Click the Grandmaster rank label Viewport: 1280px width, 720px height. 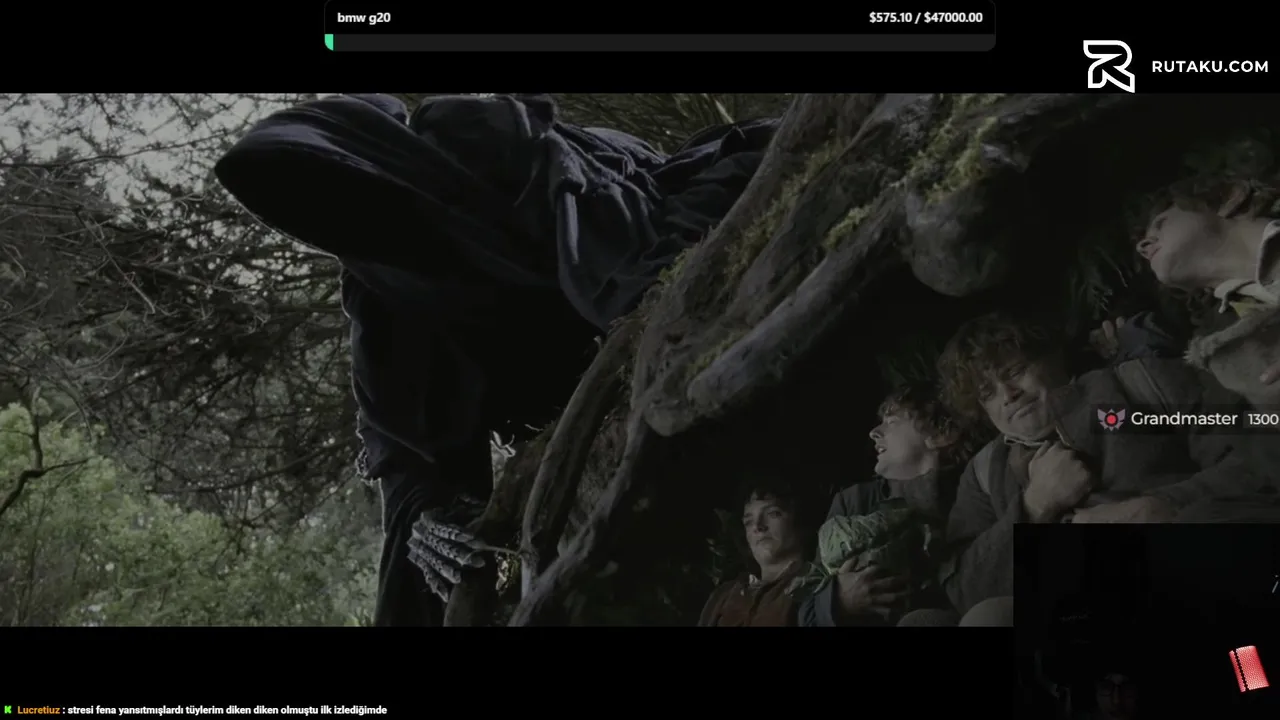pyautogui.click(x=1184, y=419)
